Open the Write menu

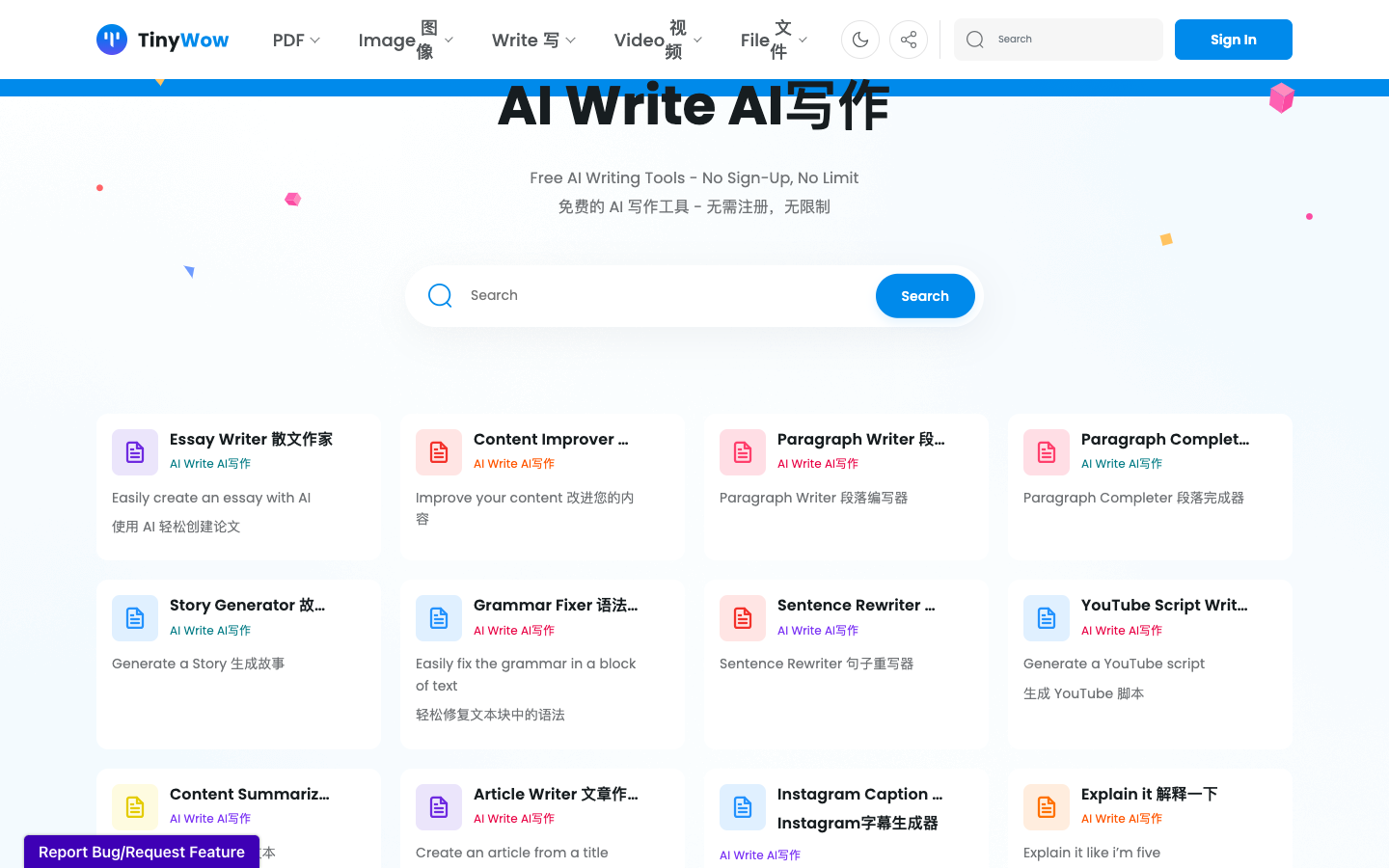[532, 40]
